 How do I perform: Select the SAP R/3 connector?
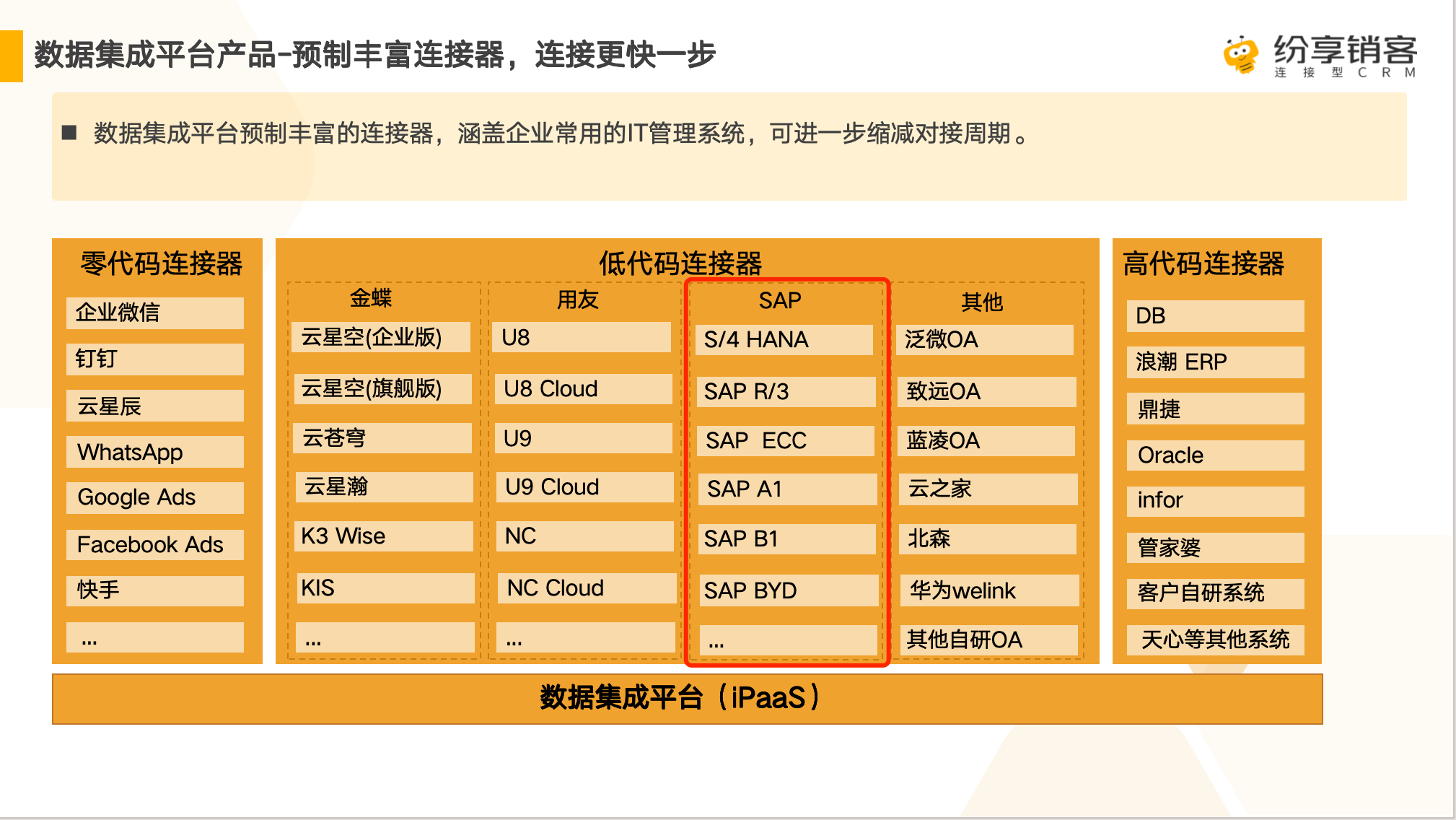(786, 391)
